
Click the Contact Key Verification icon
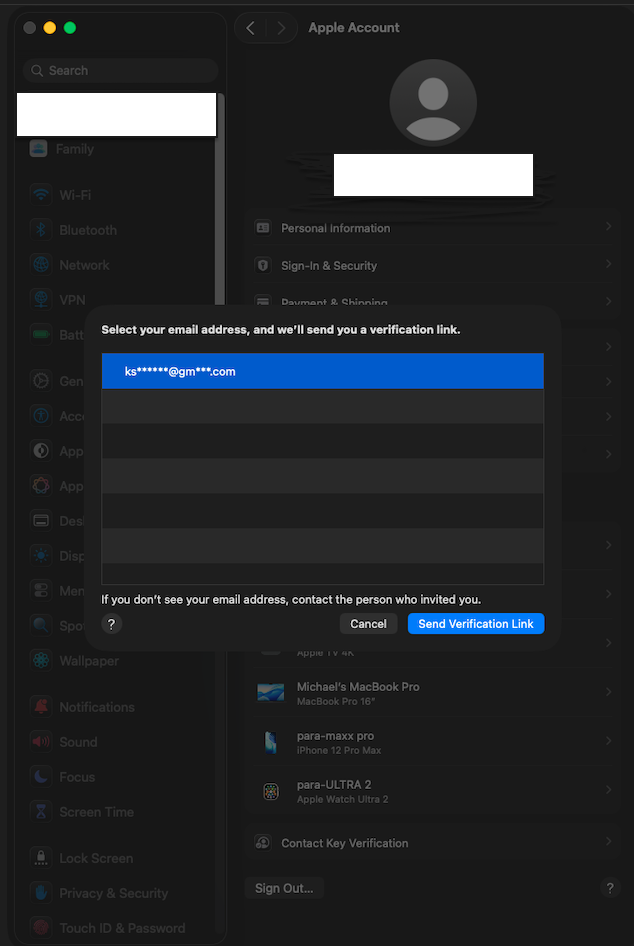click(x=263, y=843)
